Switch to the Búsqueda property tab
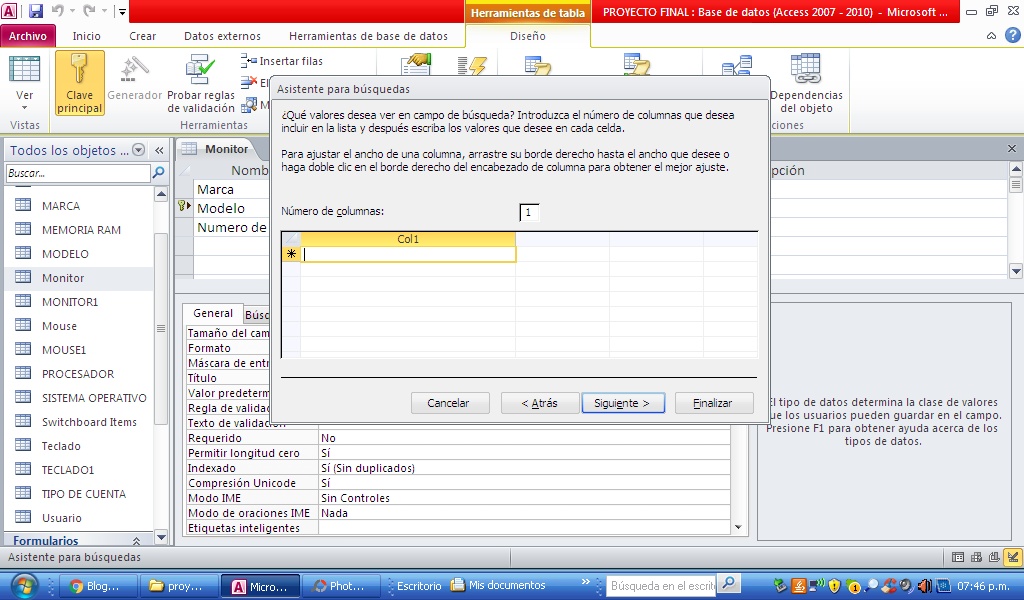 256,313
